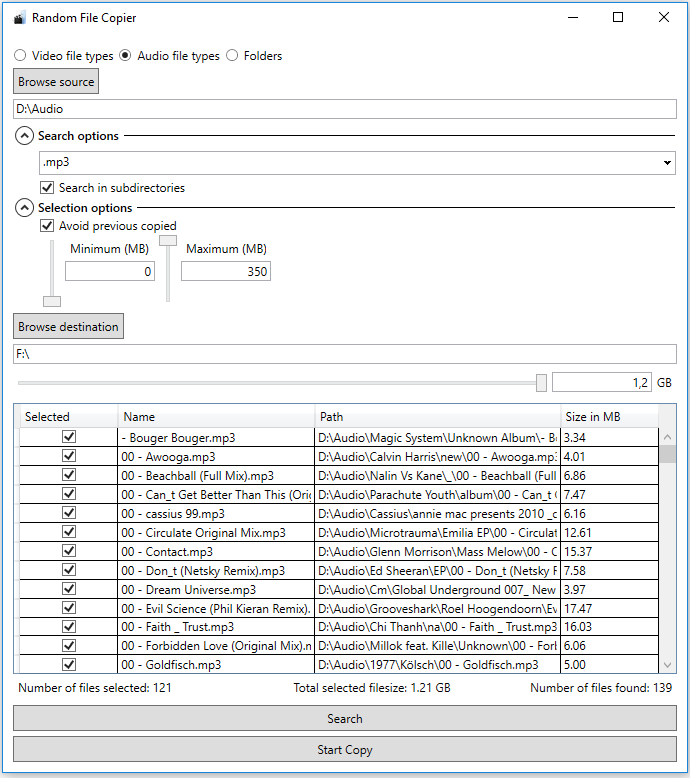Uncheck the Evil Science row checkbox

point(69,608)
